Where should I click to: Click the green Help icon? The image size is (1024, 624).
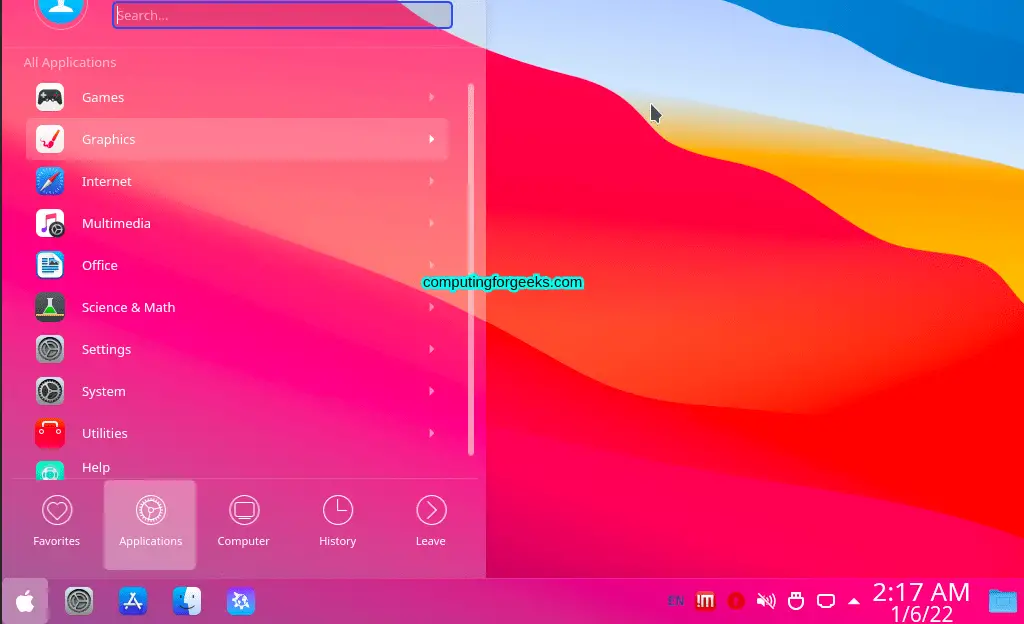click(50, 470)
